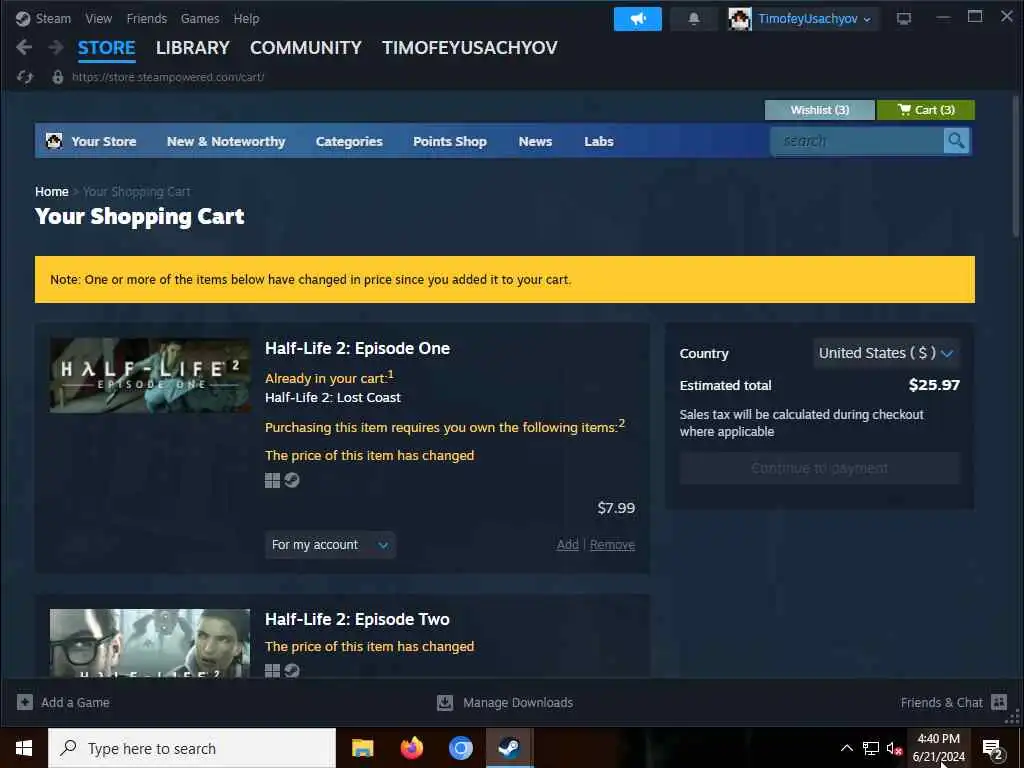Click the TimofeyUsachyov profile avatar
Screen dimensions: 1024x768
pyautogui.click(x=740, y=19)
